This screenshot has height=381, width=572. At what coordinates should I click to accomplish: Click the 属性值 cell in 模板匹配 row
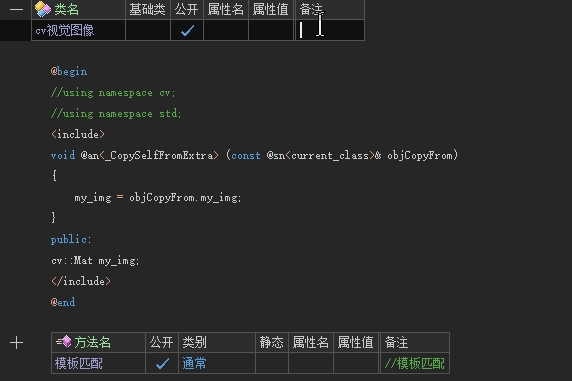(356, 363)
